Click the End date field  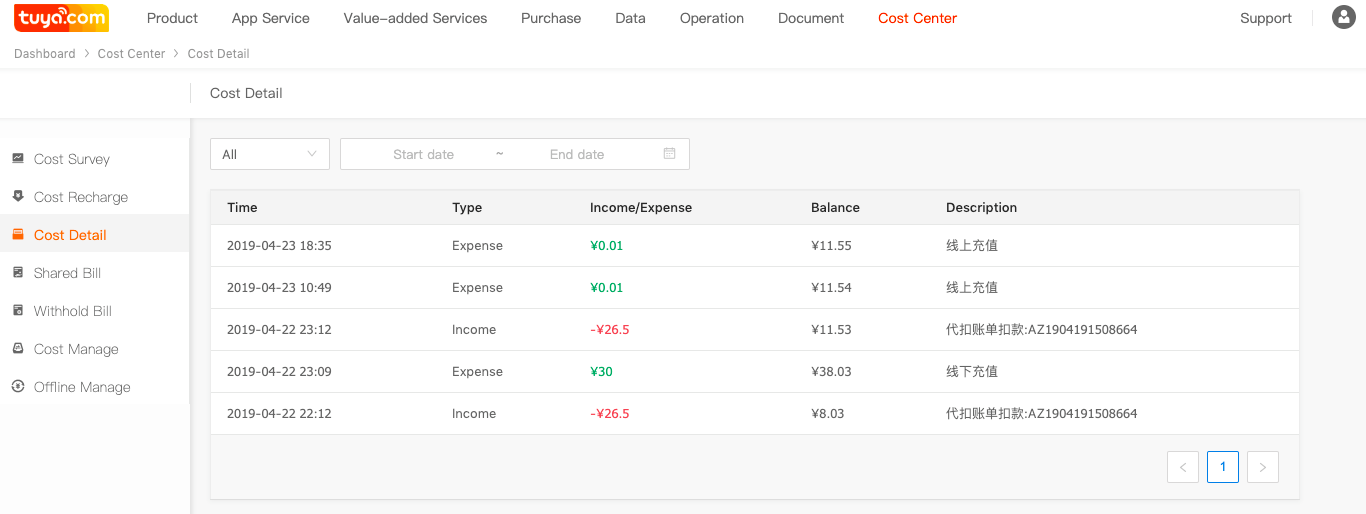coord(577,154)
